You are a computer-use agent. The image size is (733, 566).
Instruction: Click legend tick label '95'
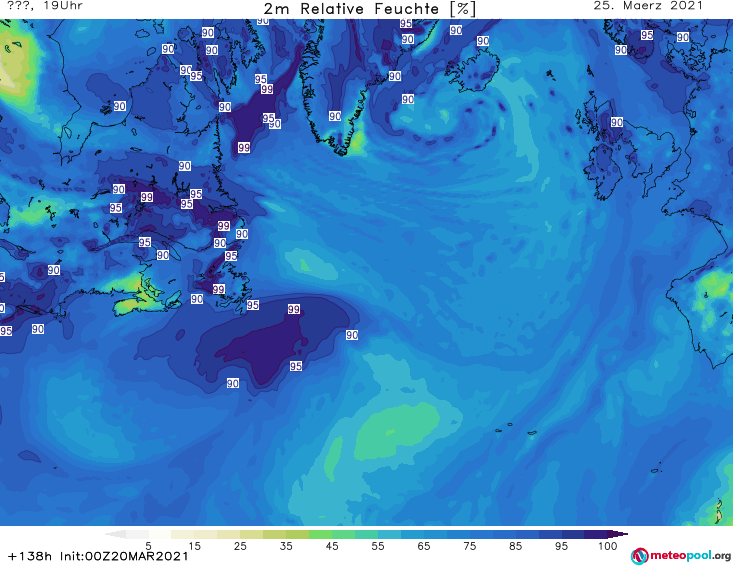[x=561, y=546]
